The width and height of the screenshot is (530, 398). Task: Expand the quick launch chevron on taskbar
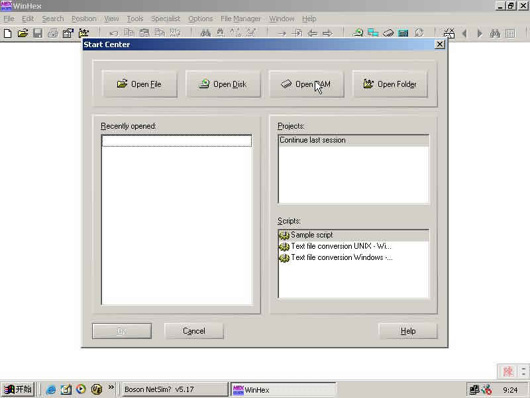[x=111, y=387]
